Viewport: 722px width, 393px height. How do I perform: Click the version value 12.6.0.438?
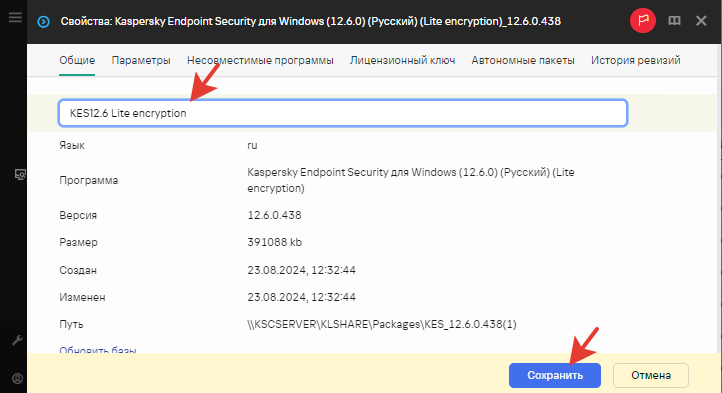click(274, 215)
